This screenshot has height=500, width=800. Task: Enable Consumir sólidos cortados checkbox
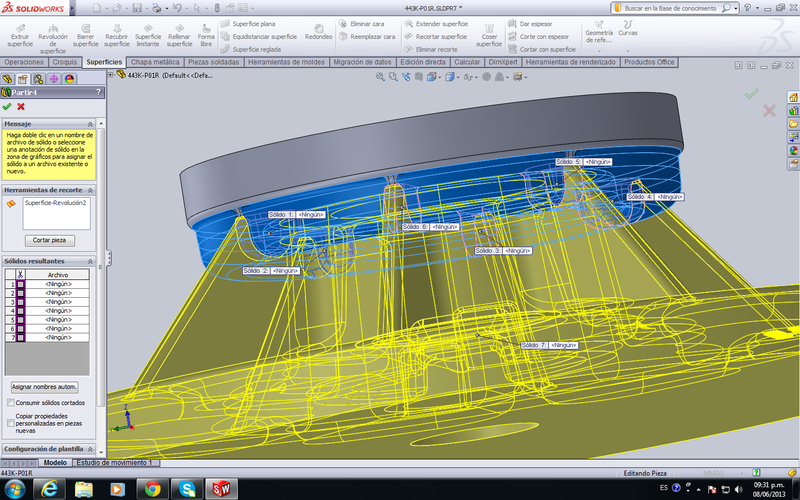(10, 403)
